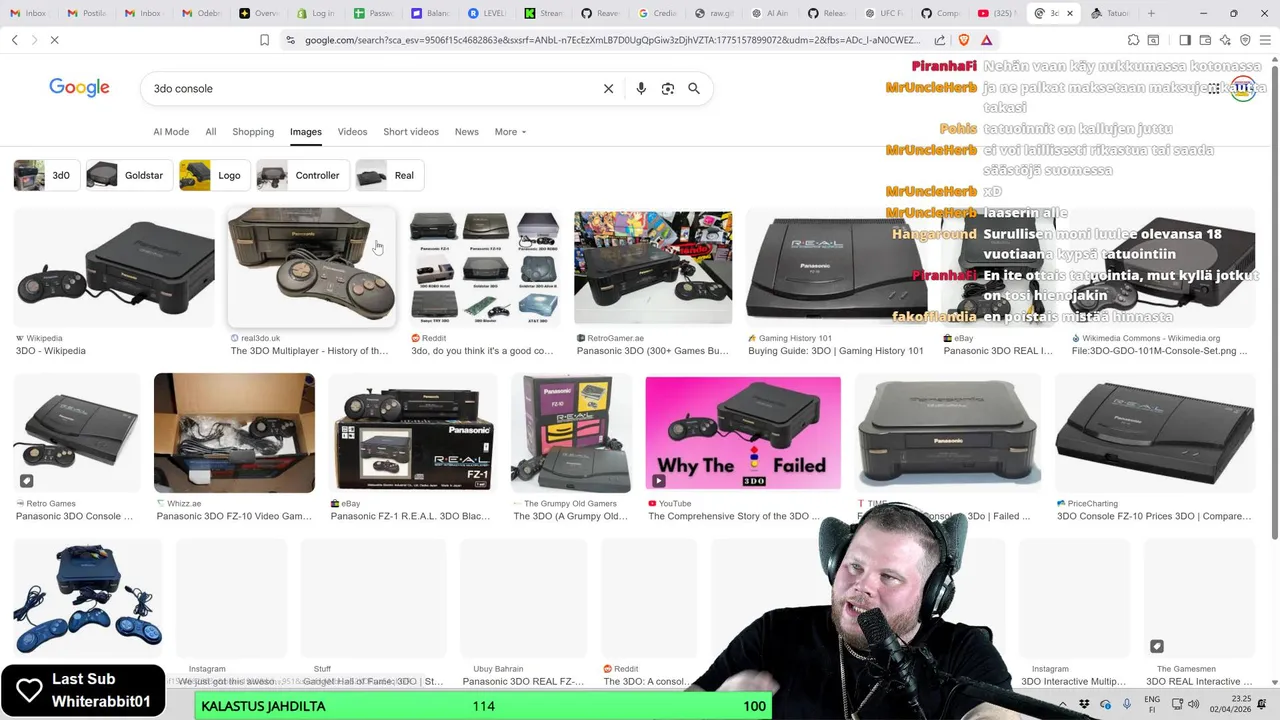The width and height of the screenshot is (1280, 720).
Task: Open the PriceCharting FZ-10 console image
Action: tap(1154, 433)
